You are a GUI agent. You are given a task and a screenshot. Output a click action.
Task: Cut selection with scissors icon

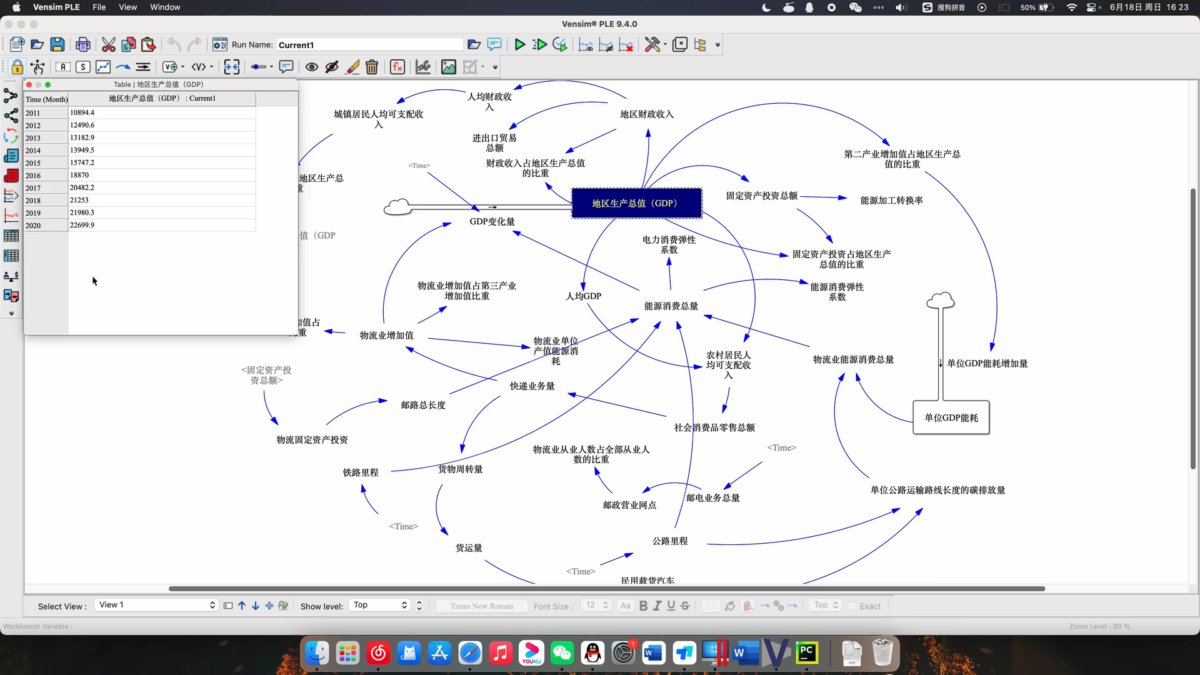point(108,44)
